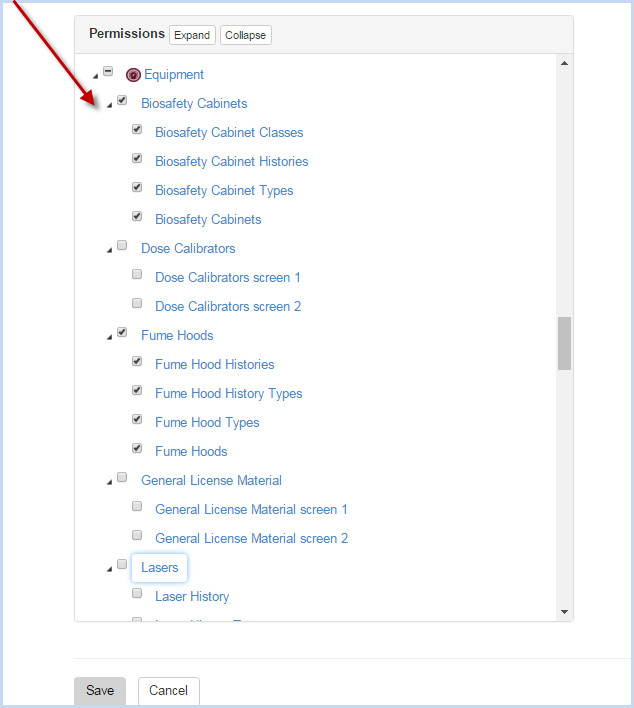
Task: Select the Lasers tree item
Action: point(159,568)
